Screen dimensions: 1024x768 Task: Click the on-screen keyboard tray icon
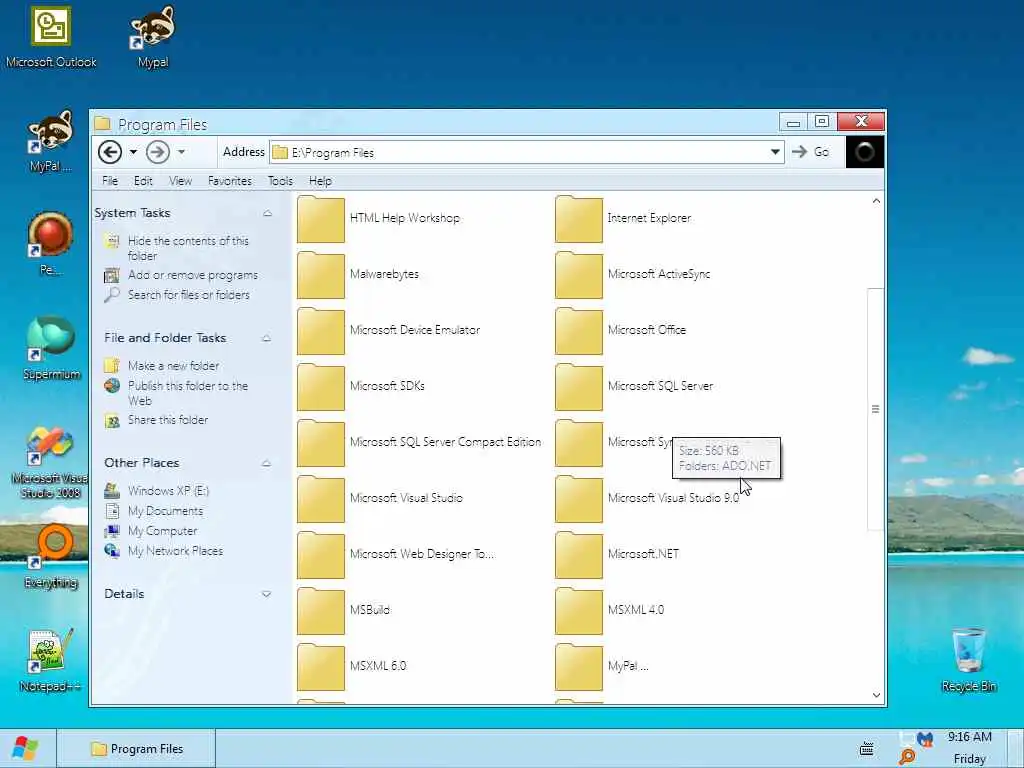click(x=867, y=749)
